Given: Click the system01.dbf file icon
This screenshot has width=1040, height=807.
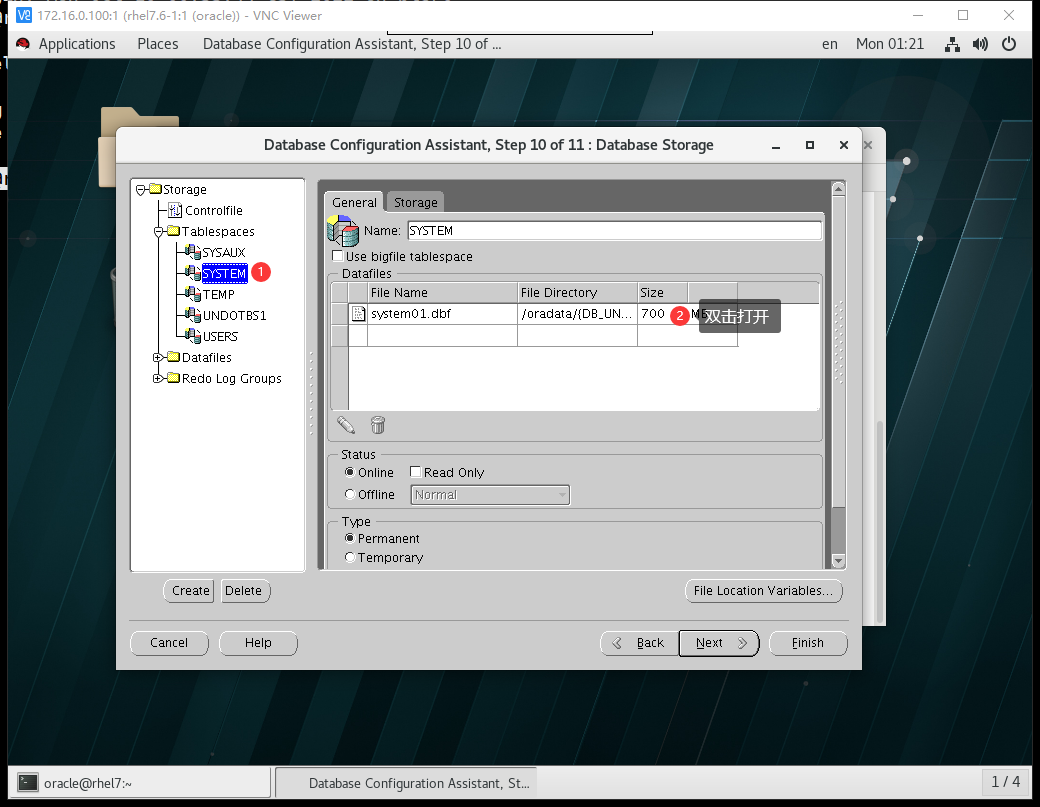Looking at the screenshot, I should point(358,314).
